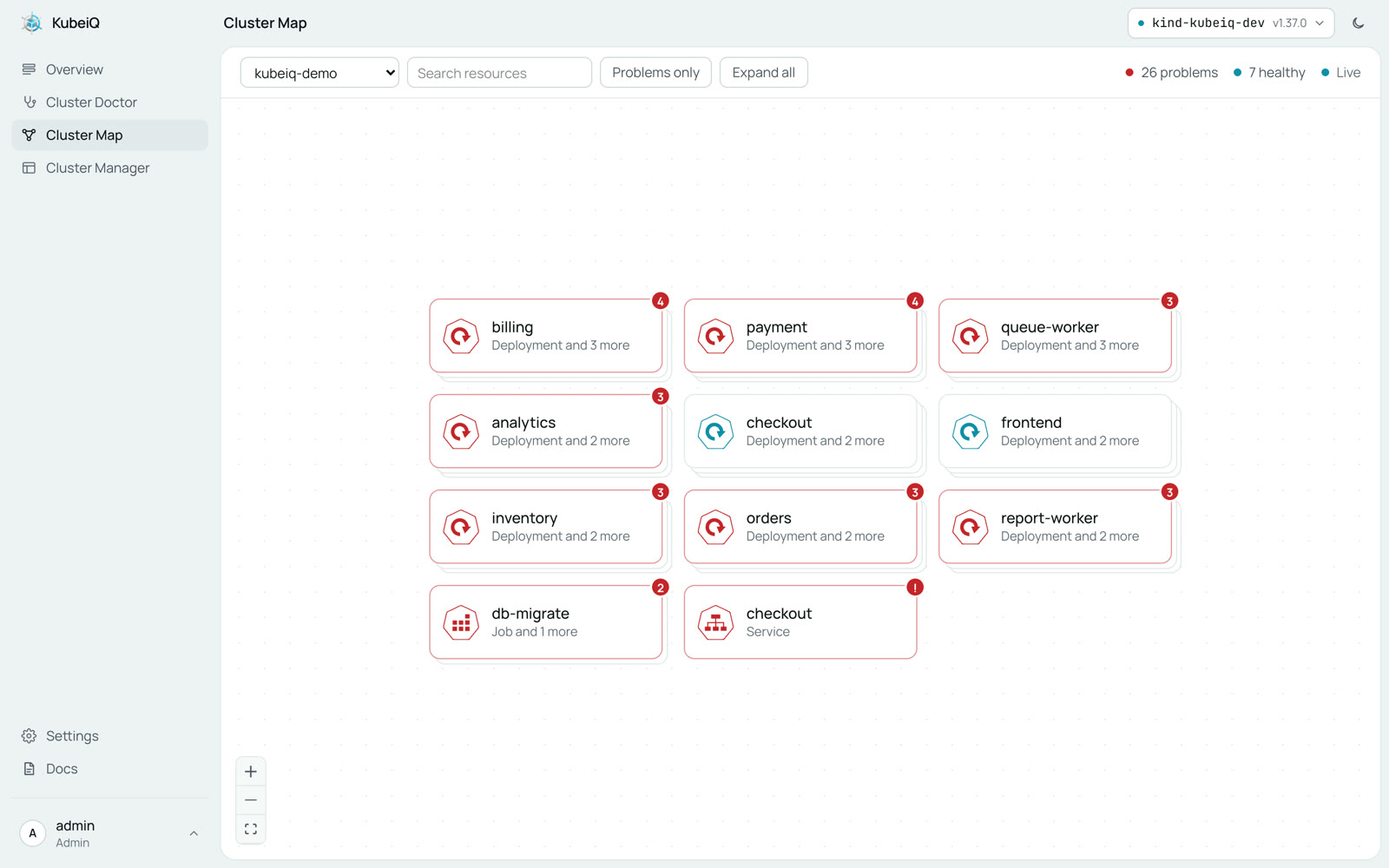Image resolution: width=1389 pixels, height=868 pixels.
Task: Click the billing deployment icon
Action: (461, 336)
